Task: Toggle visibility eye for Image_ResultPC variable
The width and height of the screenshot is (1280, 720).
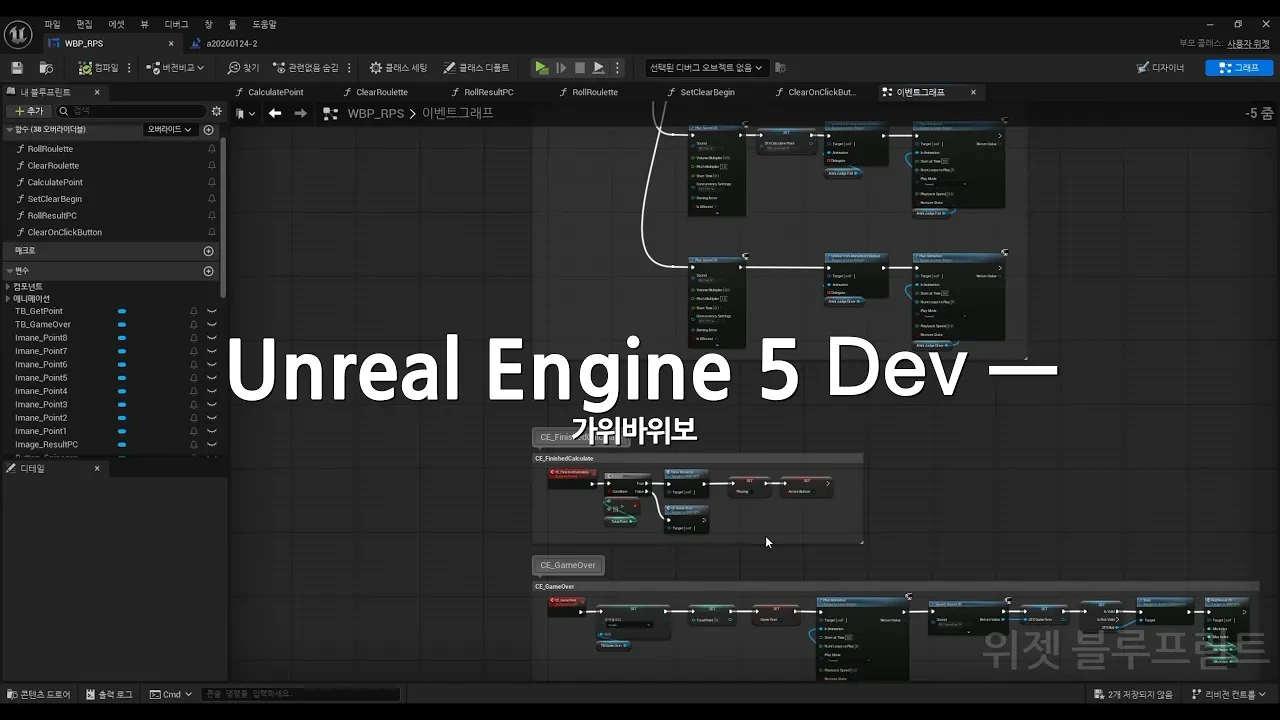Action: click(212, 445)
